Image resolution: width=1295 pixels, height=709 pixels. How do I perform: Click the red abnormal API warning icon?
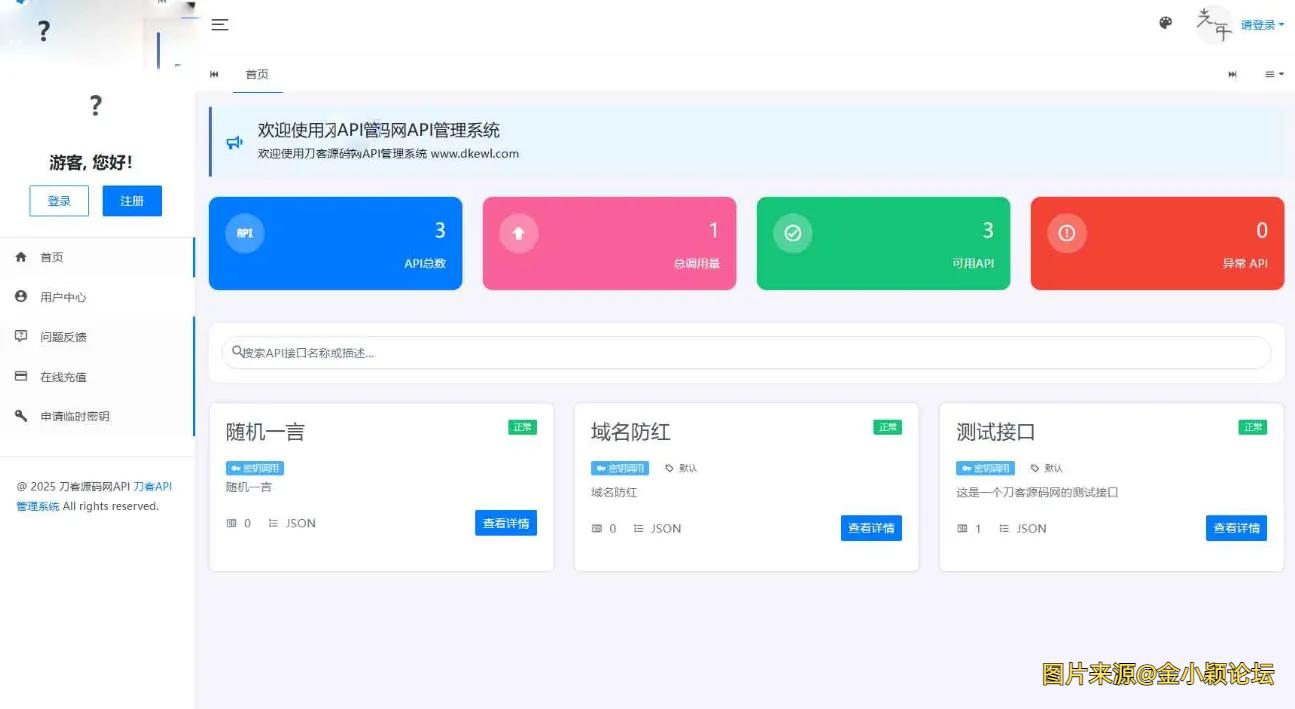(1067, 233)
